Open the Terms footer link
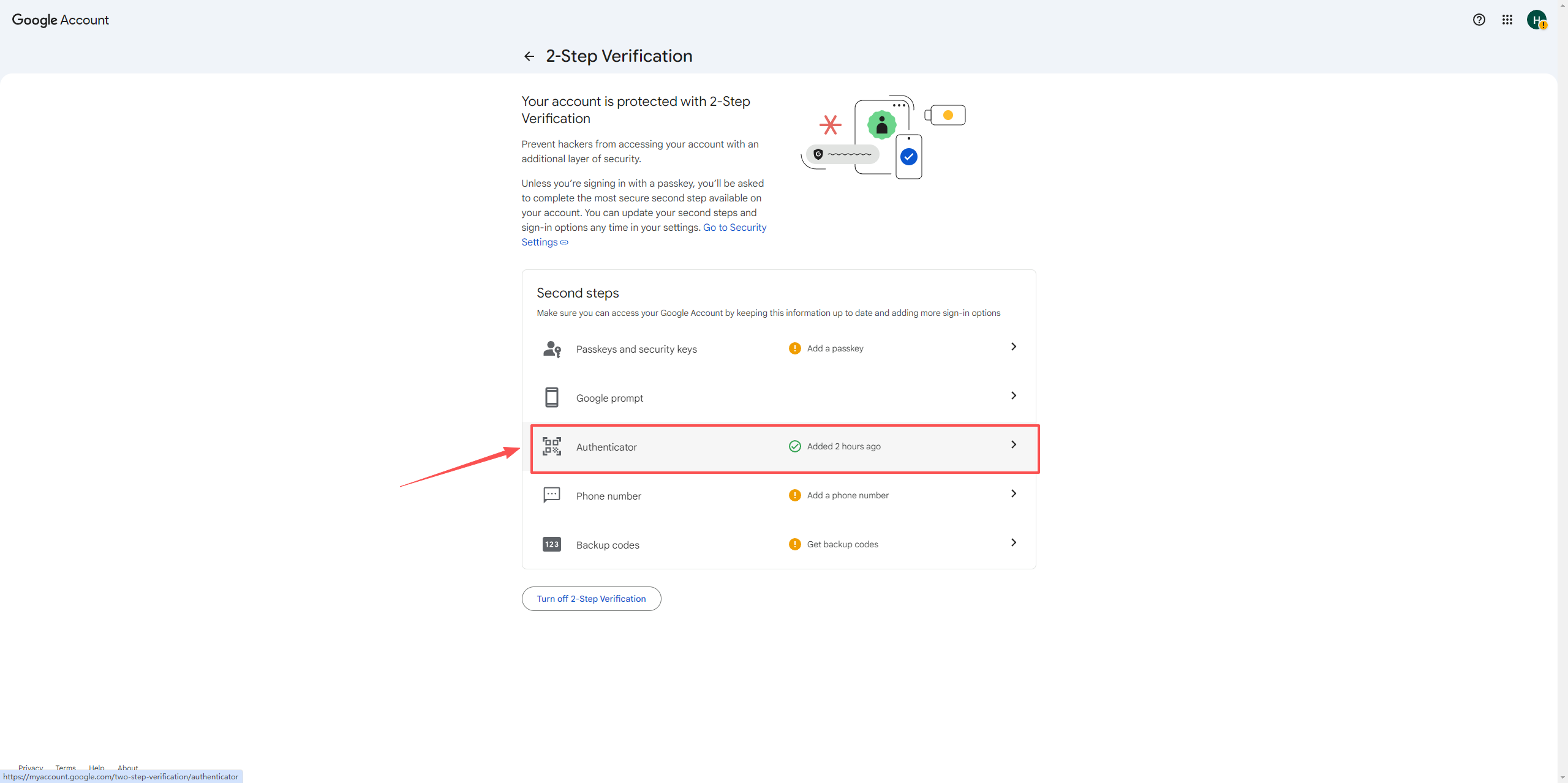The image size is (1568, 783). point(66,768)
